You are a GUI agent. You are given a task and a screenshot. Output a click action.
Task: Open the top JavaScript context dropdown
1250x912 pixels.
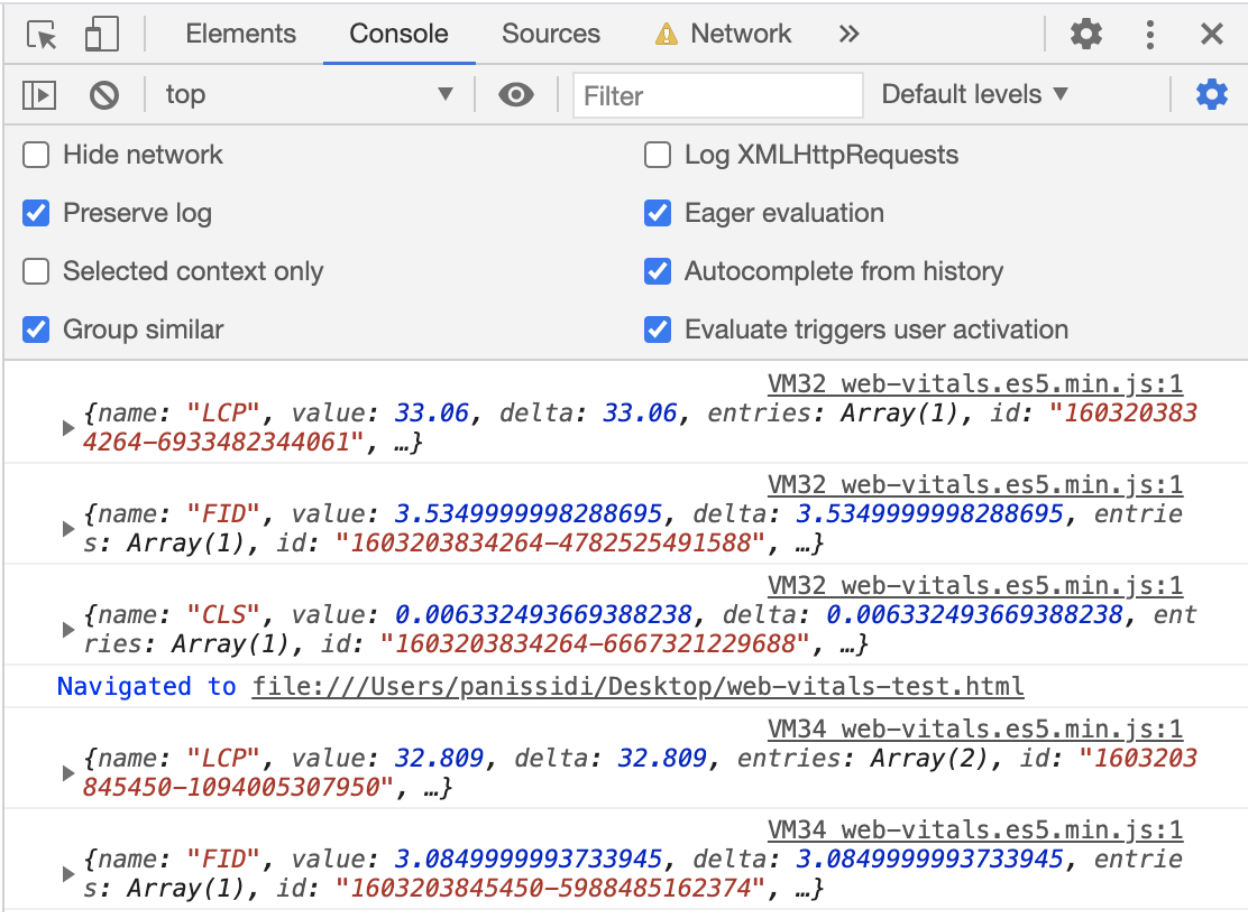(x=308, y=95)
